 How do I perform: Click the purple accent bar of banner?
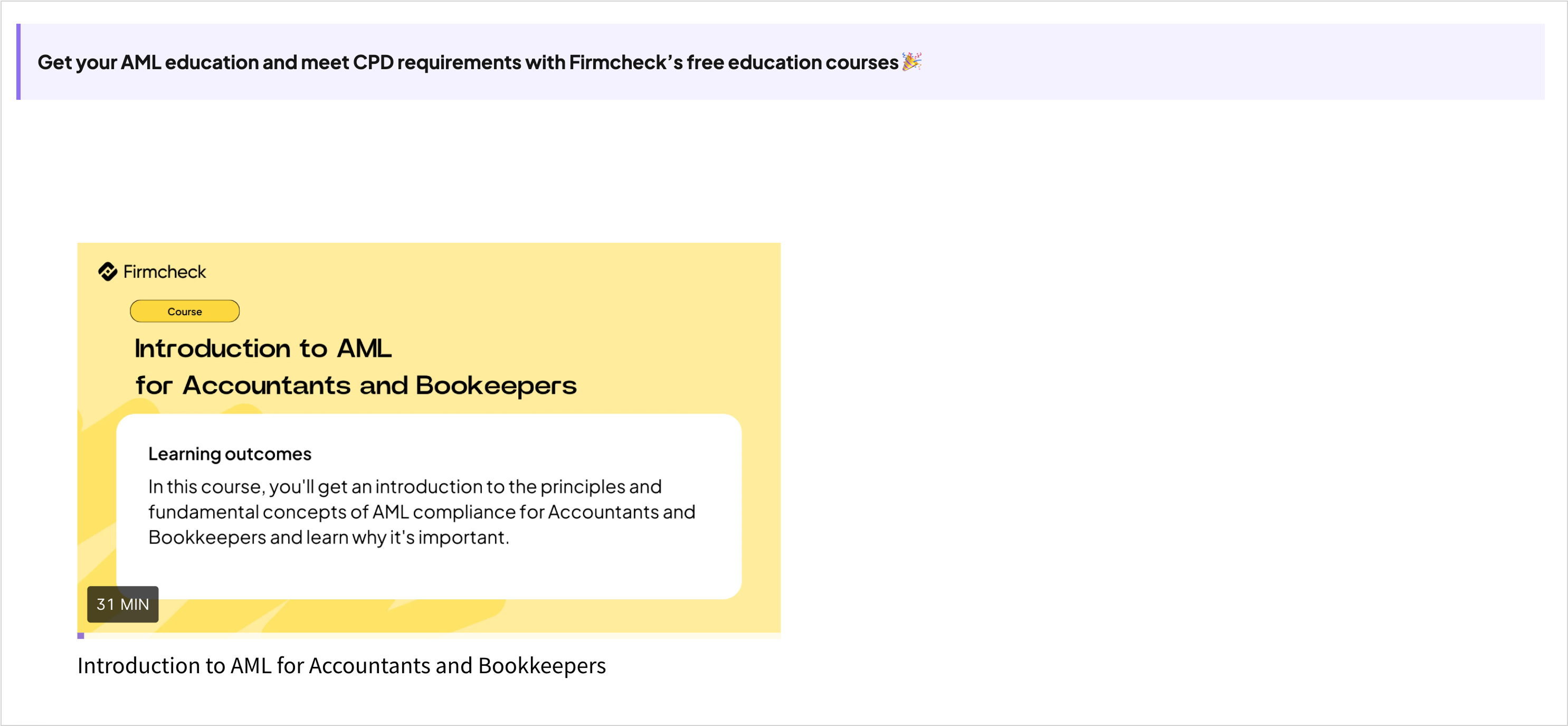18,62
